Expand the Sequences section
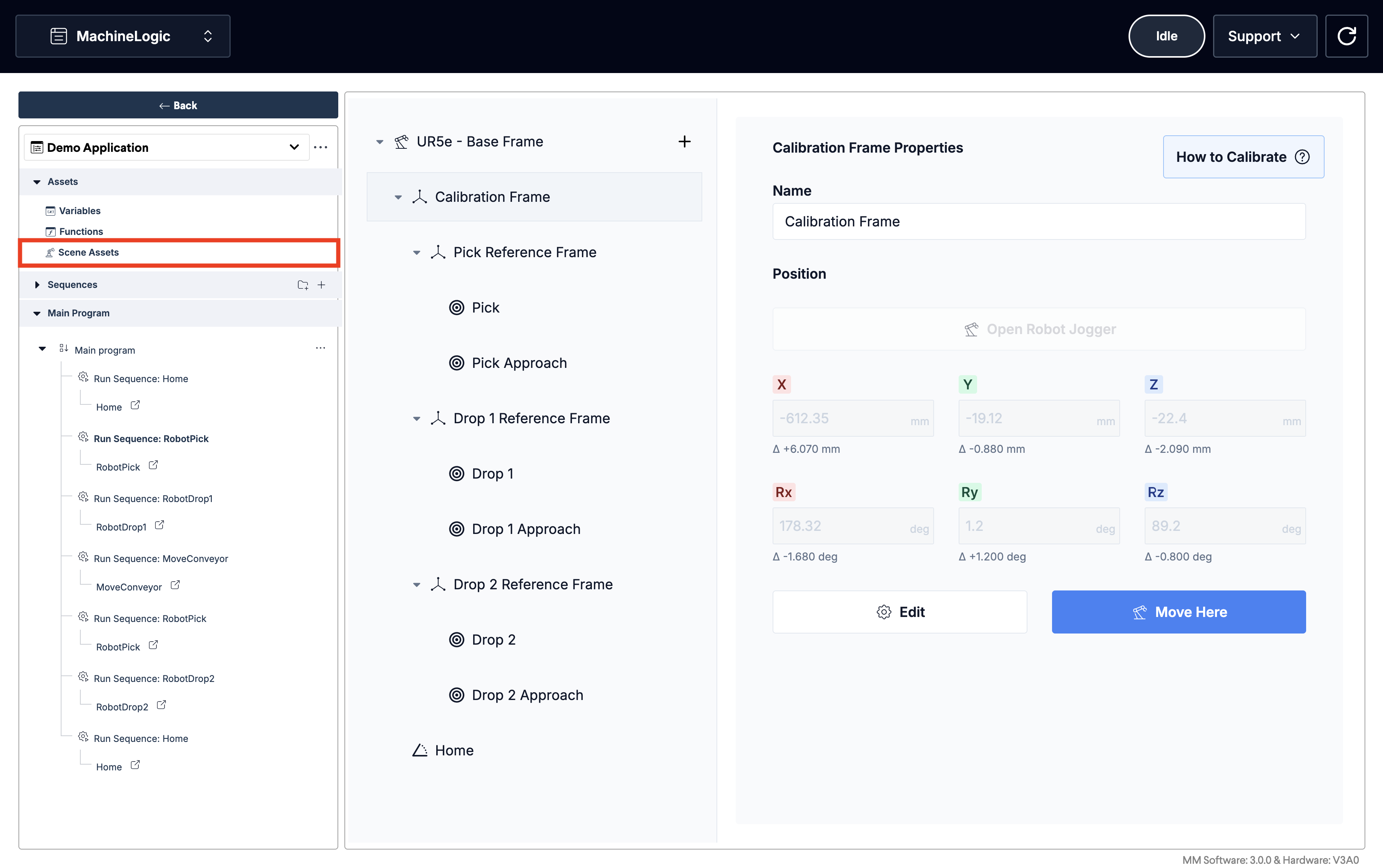The height and width of the screenshot is (868, 1383). 37,285
